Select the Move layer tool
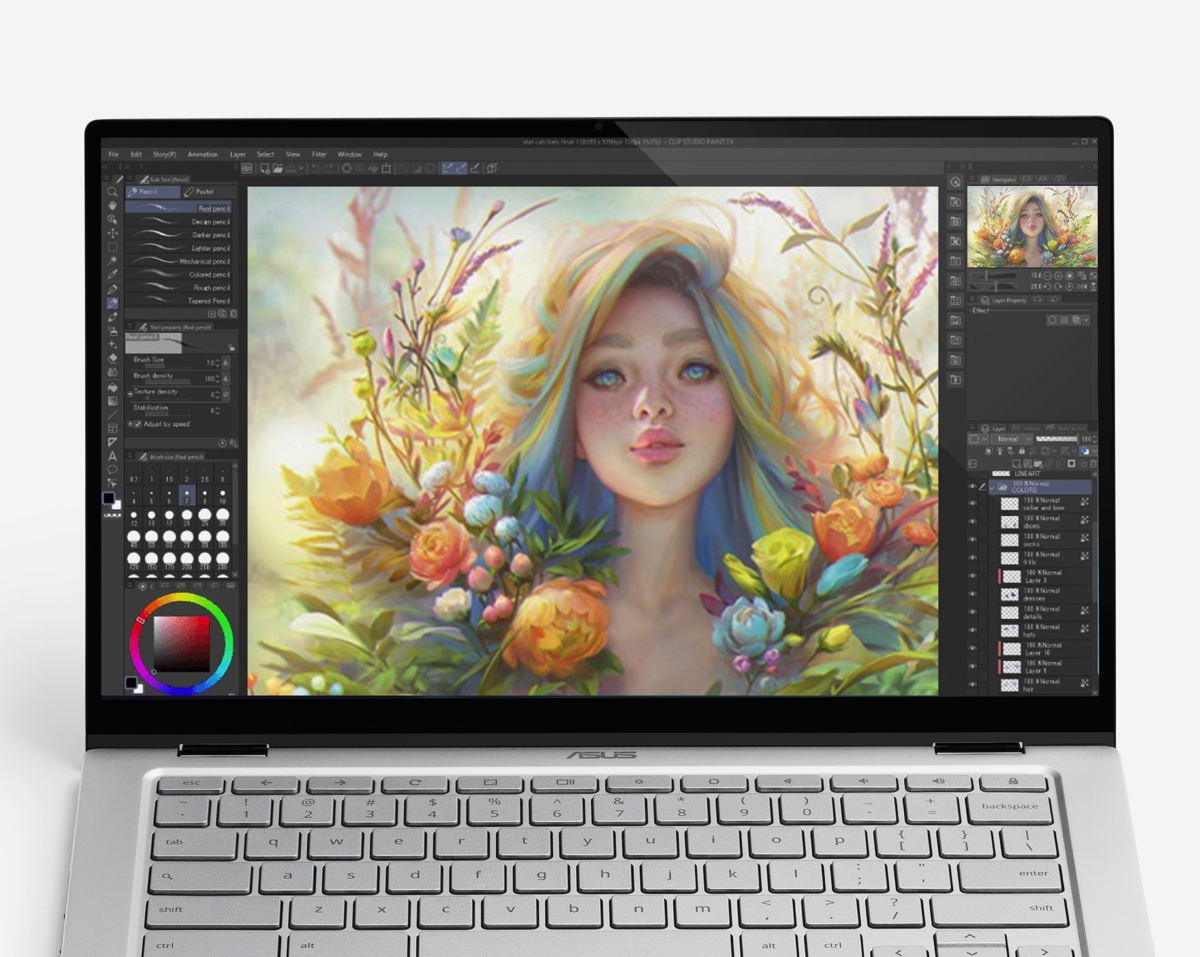Viewport: 1200px width, 957px height. (112, 233)
